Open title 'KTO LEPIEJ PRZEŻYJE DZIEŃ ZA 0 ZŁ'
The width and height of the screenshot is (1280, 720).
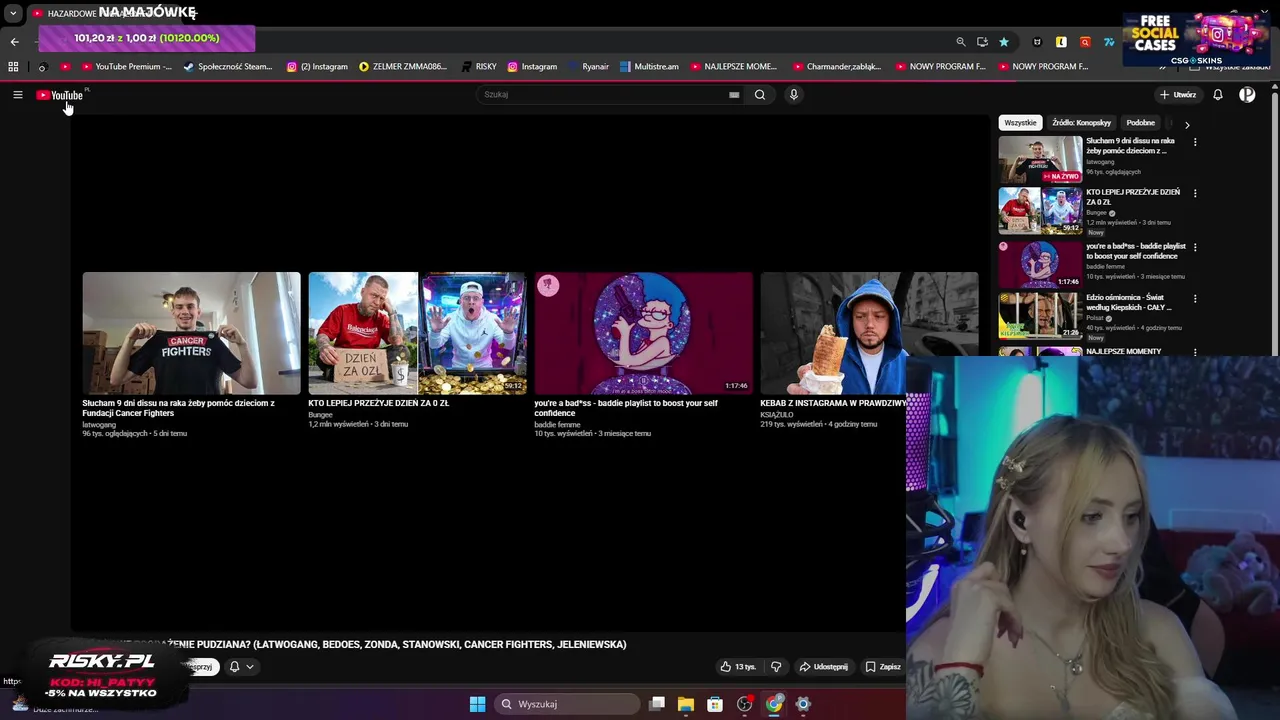click(x=378, y=404)
